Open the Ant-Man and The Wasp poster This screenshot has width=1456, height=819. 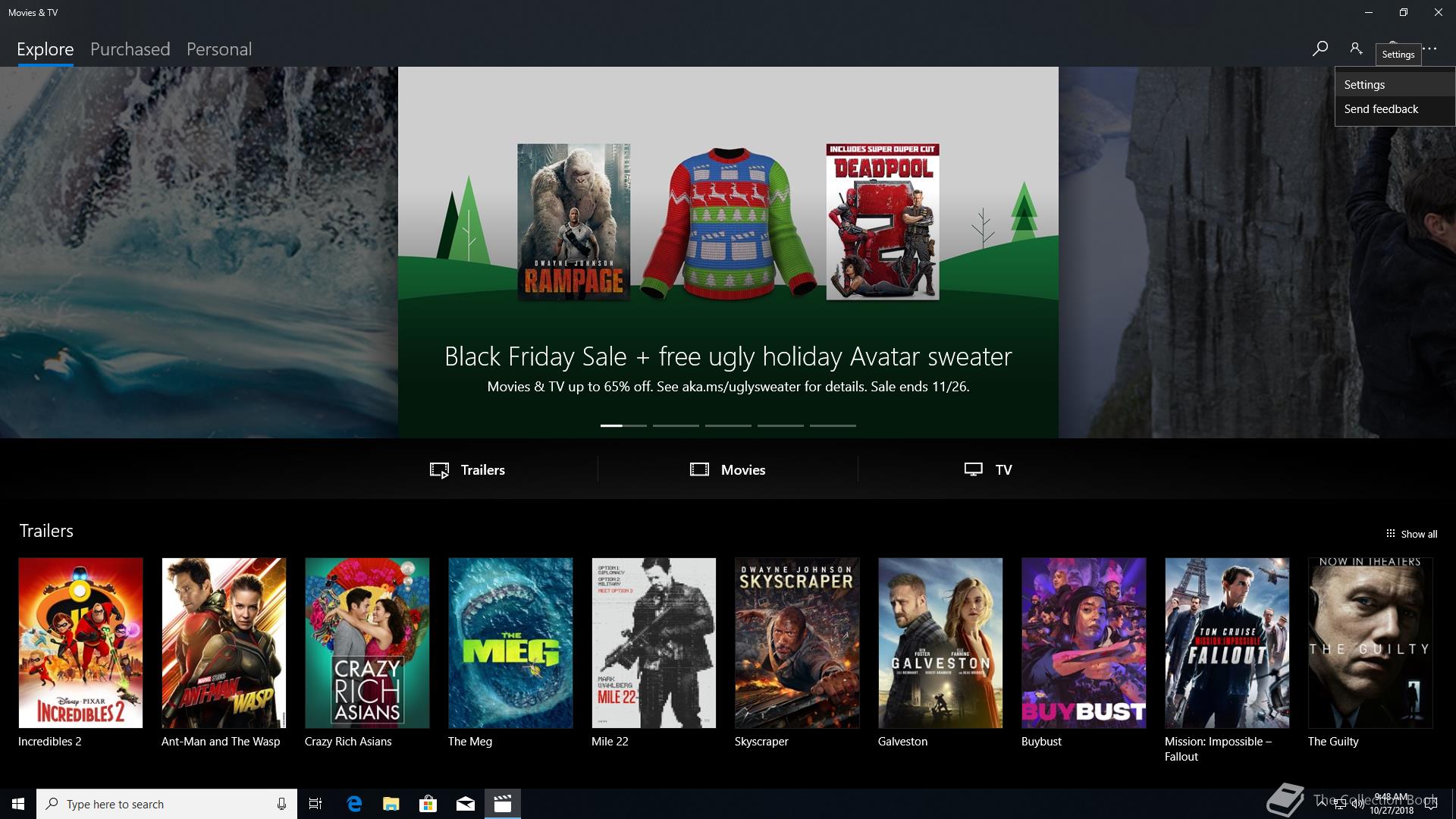[x=224, y=643]
